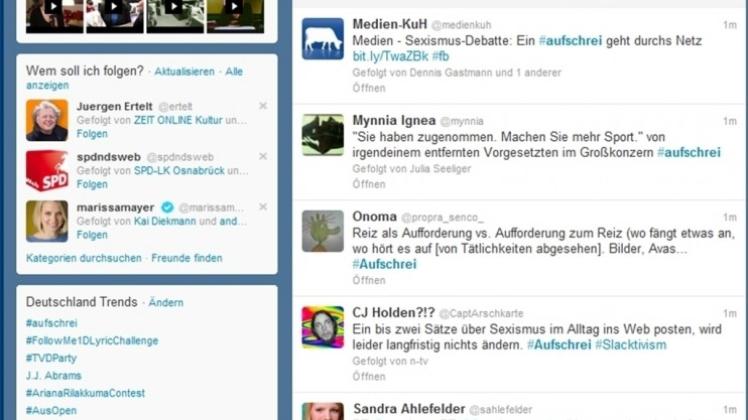
Task: Open Sandra Ahlefelder profile avatar
Action: pos(322,411)
